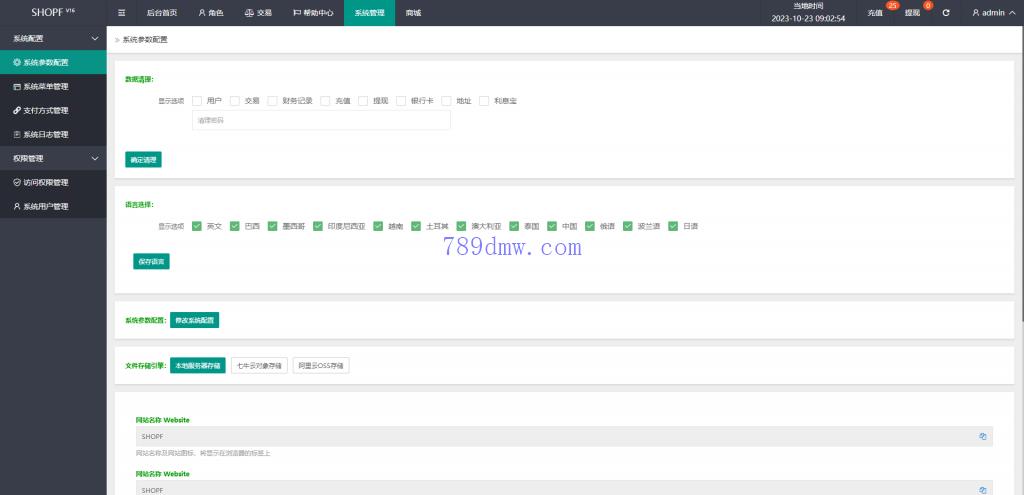This screenshot has height=495, width=1024.
Task: Click the 清理密码 input field
Action: point(321,120)
